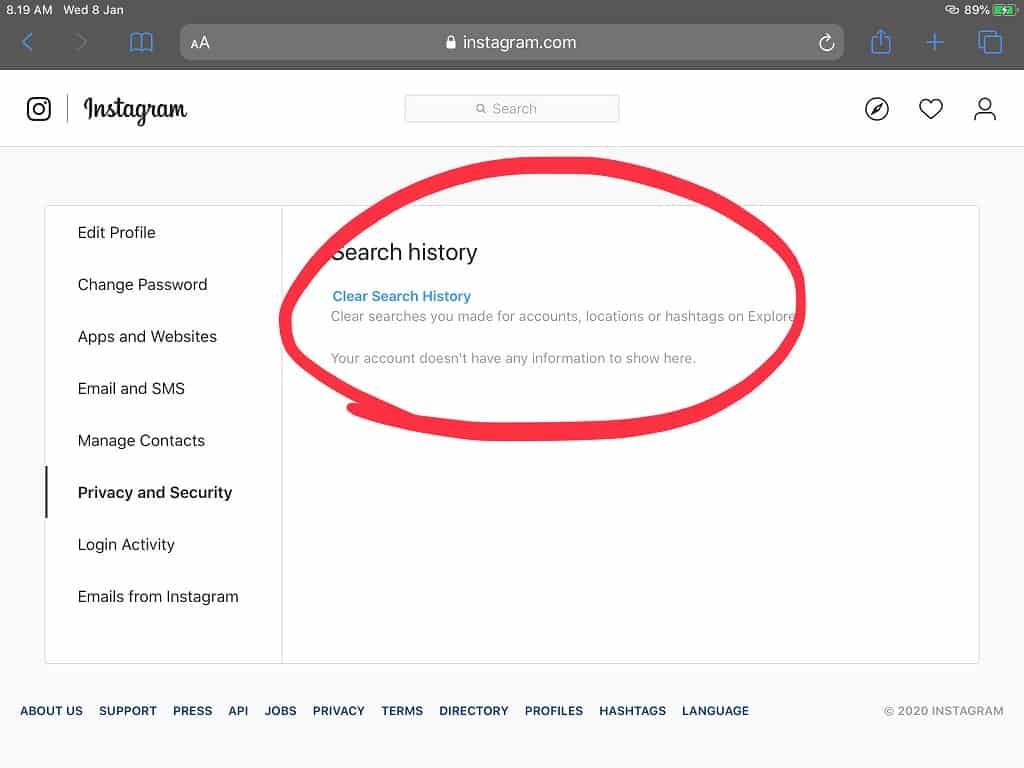Open Change Password settings section
1024x768 pixels.
click(143, 284)
